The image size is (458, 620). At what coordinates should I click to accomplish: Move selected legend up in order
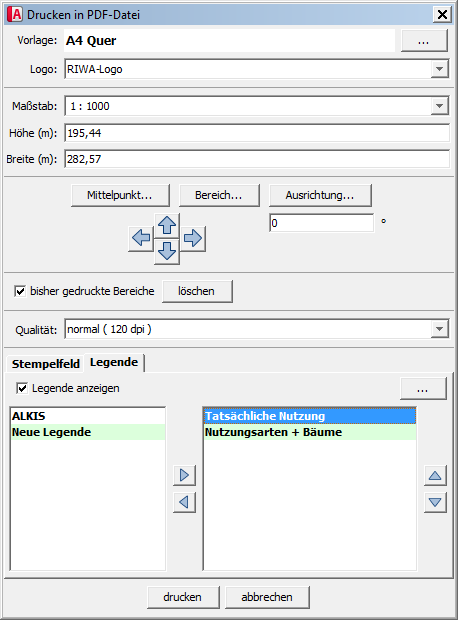(435, 475)
